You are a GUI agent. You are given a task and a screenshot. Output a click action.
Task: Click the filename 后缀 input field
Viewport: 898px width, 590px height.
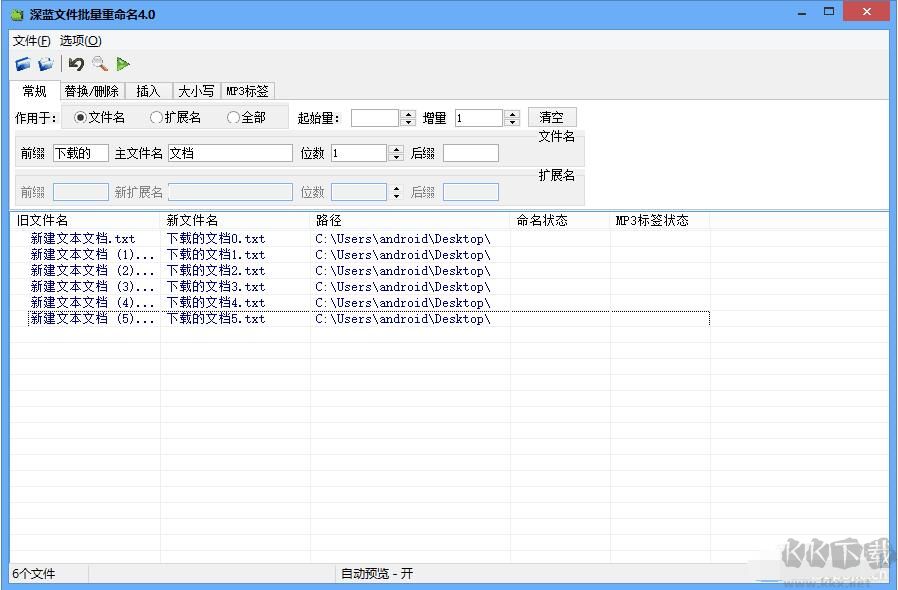click(x=471, y=153)
